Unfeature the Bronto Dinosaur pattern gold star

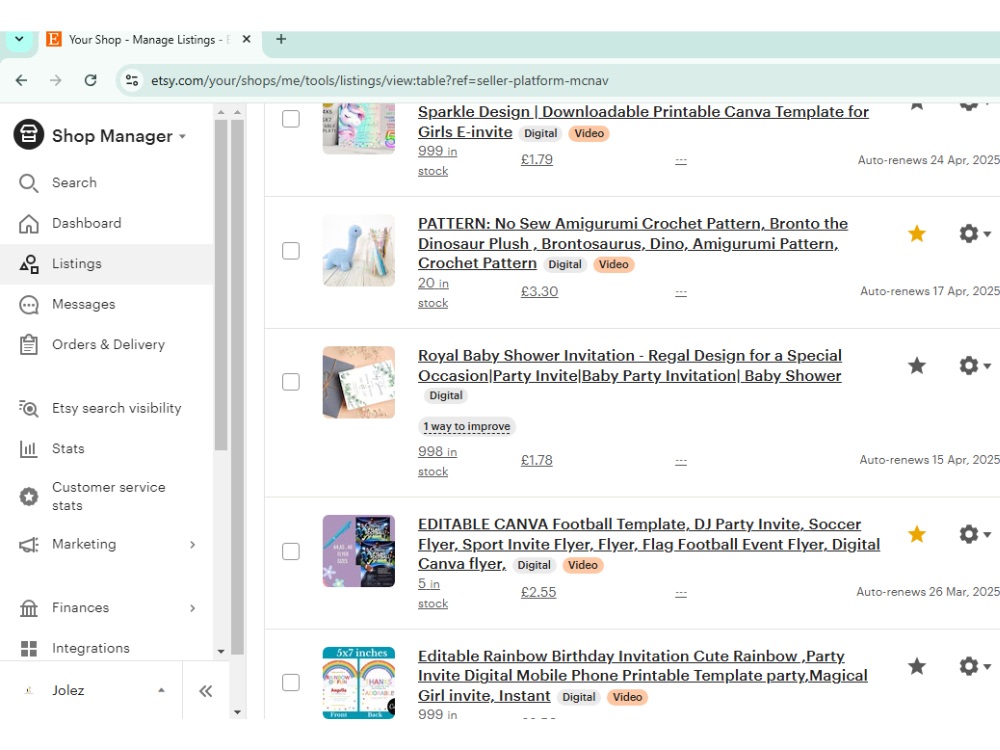tap(916, 233)
